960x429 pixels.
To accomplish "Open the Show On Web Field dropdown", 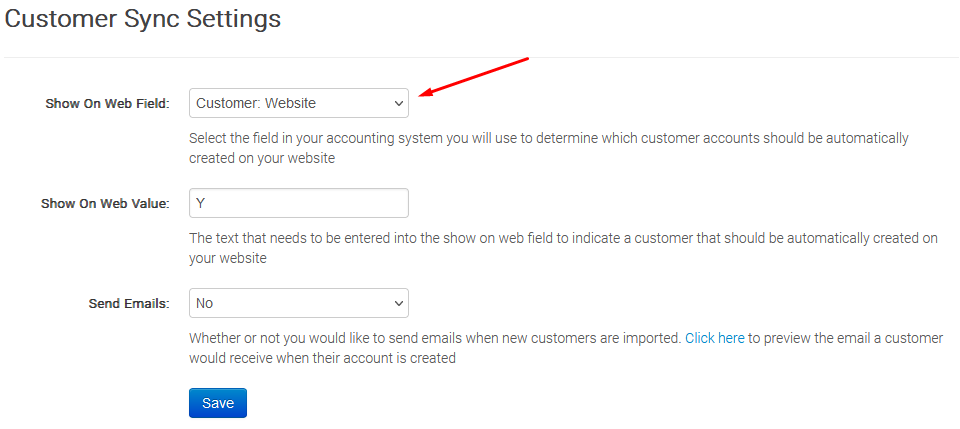I will tap(298, 103).
